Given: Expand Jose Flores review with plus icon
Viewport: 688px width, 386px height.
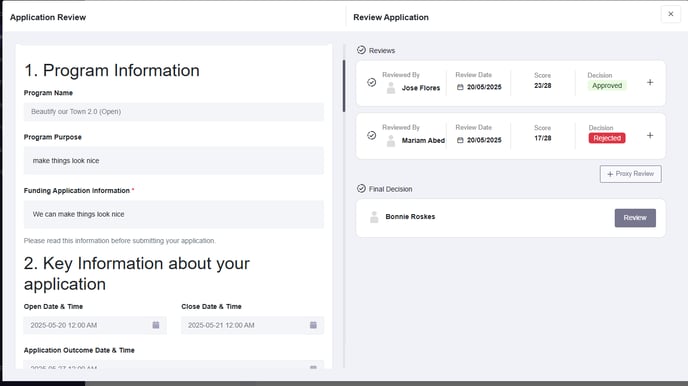Looking at the screenshot, I should click(650, 82).
